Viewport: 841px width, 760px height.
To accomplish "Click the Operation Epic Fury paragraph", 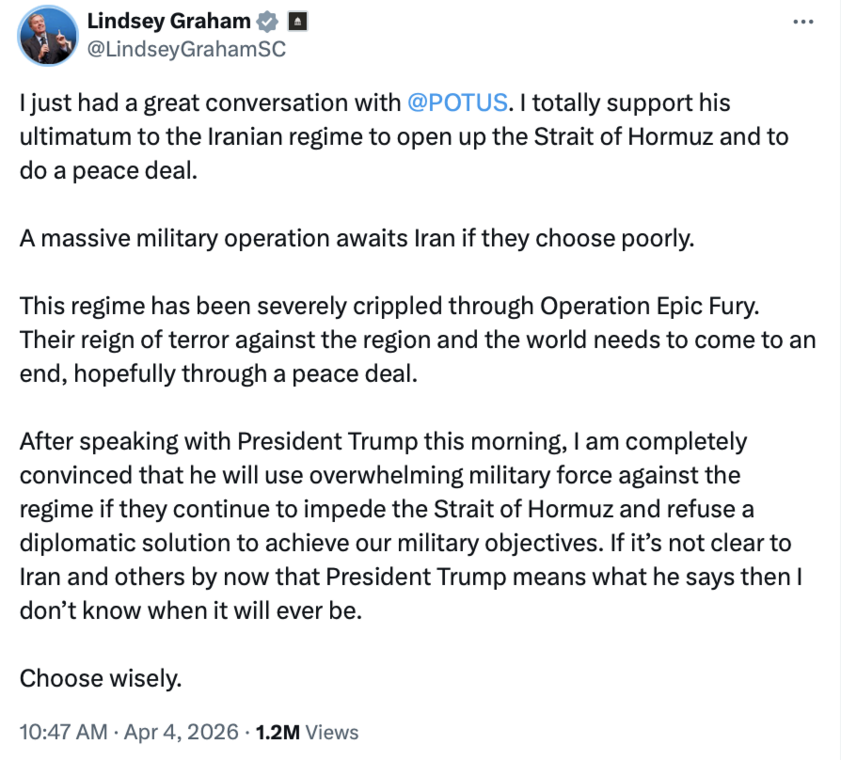I will (x=400, y=340).
